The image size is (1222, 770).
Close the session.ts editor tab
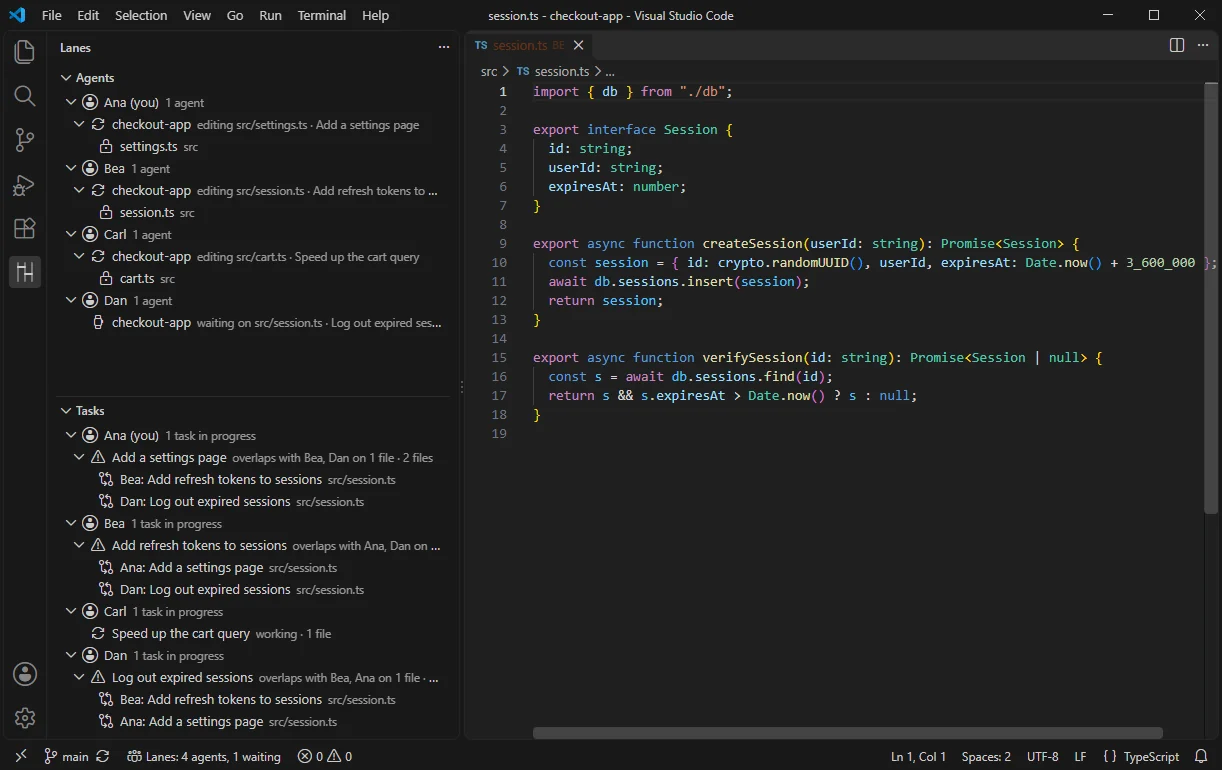pyautogui.click(x=579, y=45)
